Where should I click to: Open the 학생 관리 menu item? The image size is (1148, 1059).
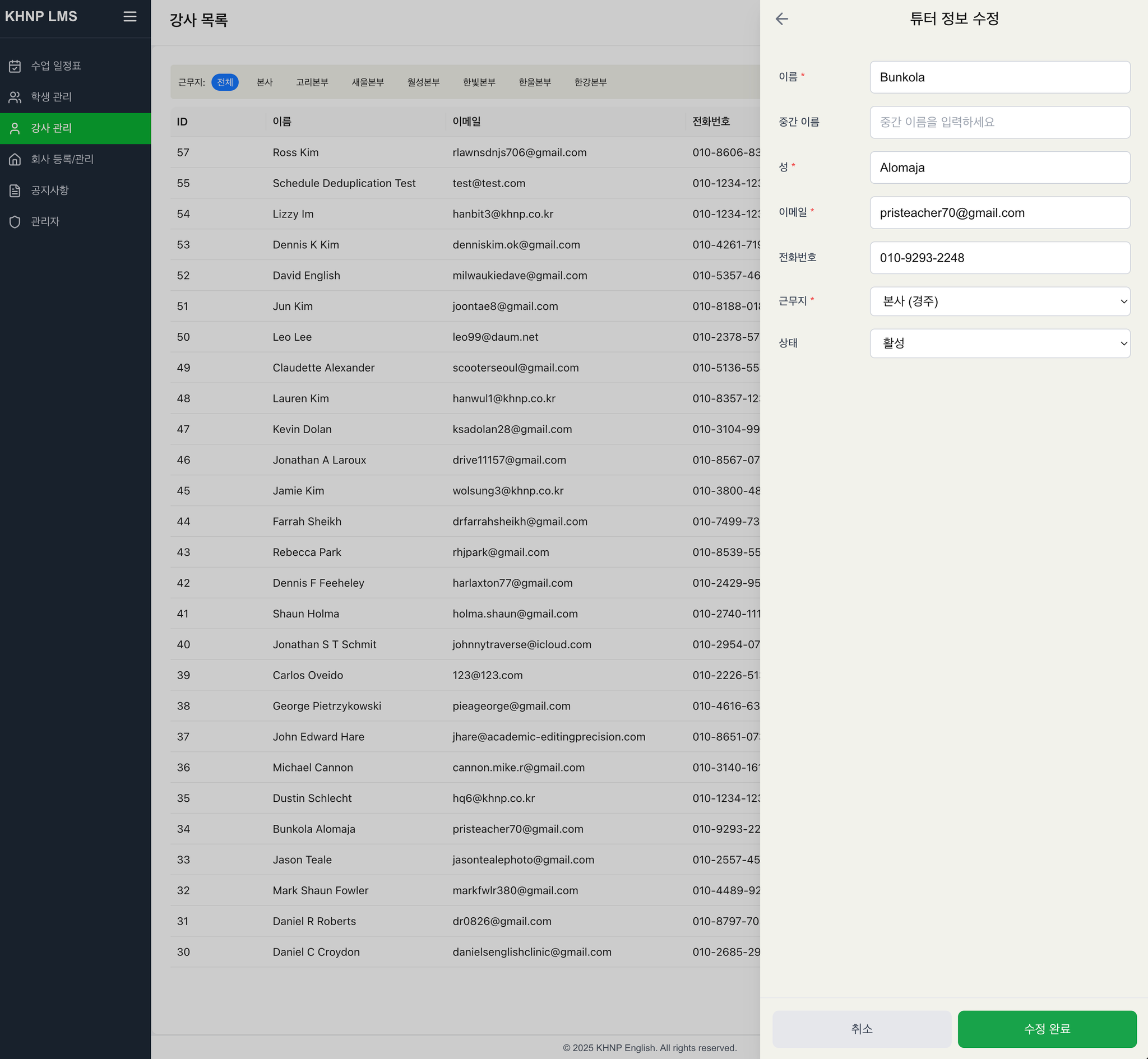click(x=76, y=97)
